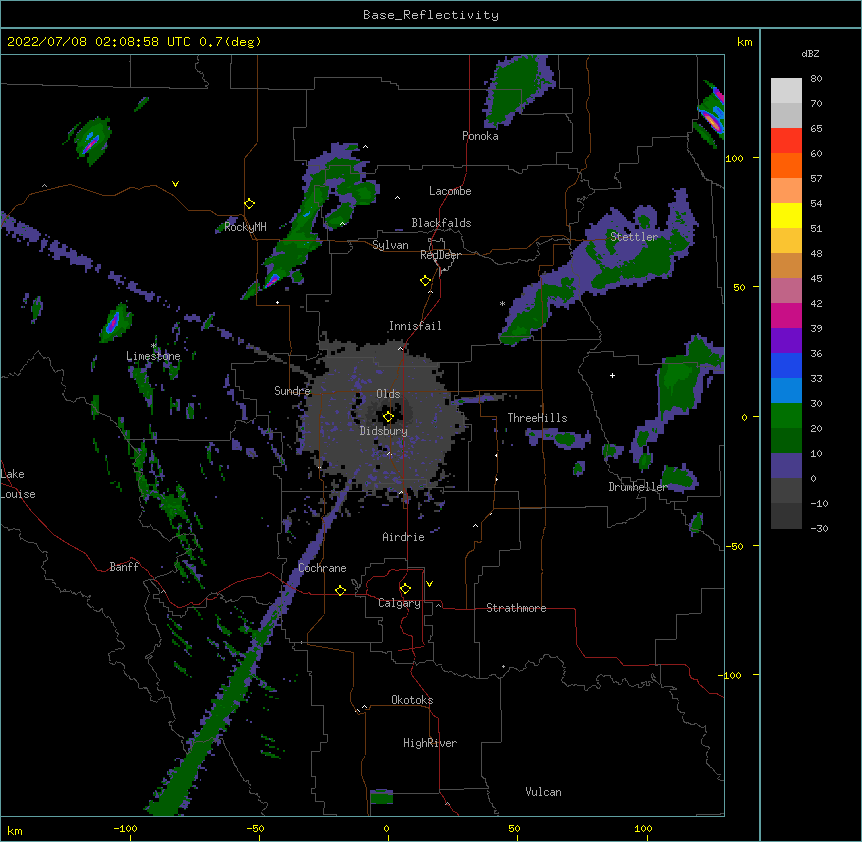This screenshot has width=862, height=842.
Task: Click the HighRiver label
Action: click(x=430, y=743)
